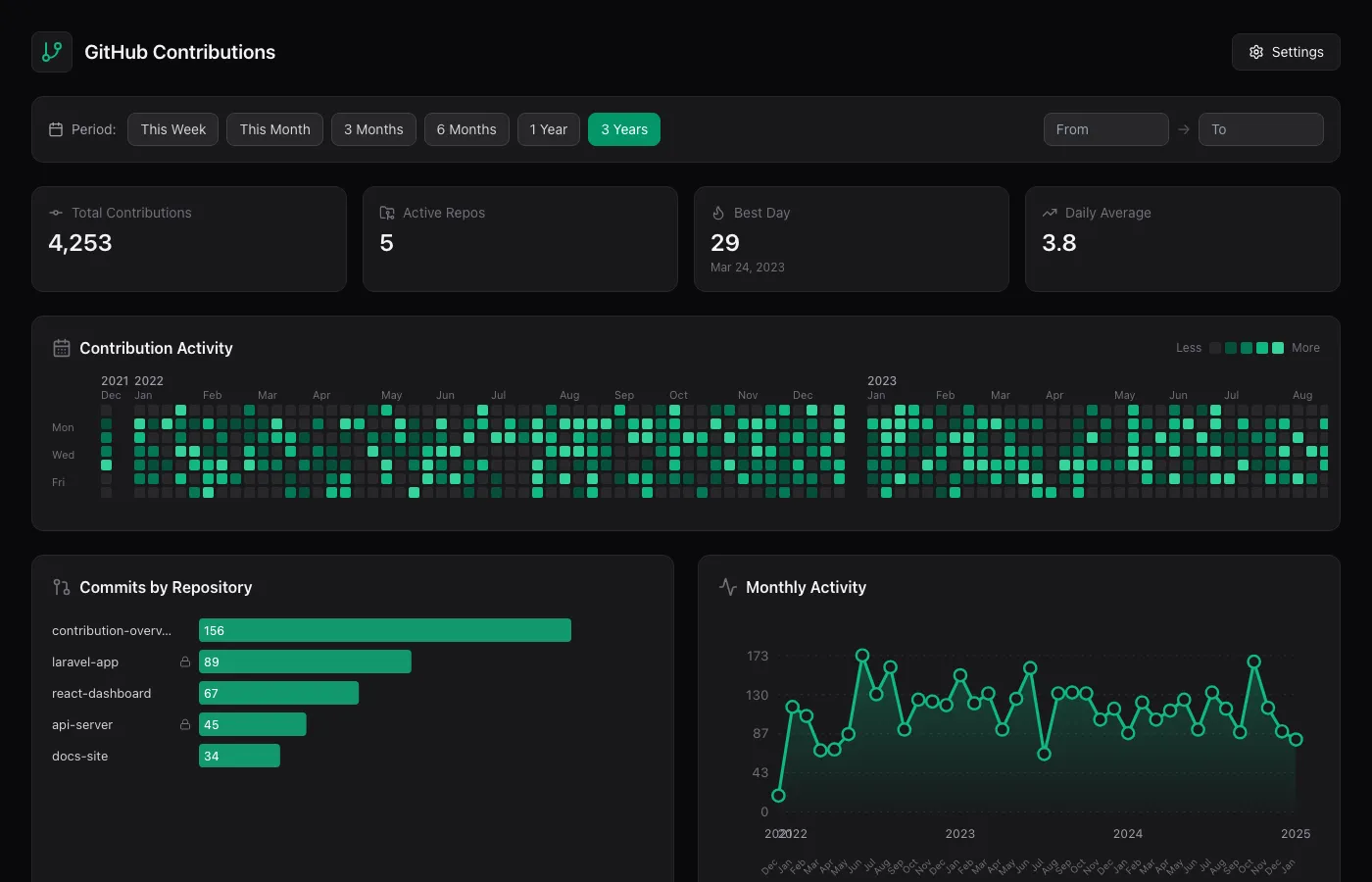This screenshot has width=1372, height=882.
Task: Click the contribution-overview bar showing 156
Action: coord(385,631)
